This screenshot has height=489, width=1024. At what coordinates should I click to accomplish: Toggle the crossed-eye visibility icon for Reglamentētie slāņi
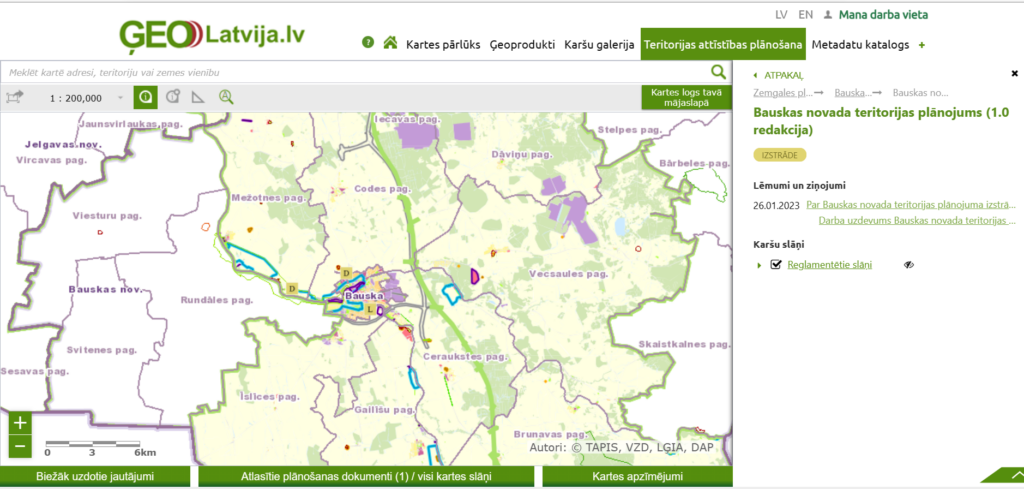click(909, 265)
